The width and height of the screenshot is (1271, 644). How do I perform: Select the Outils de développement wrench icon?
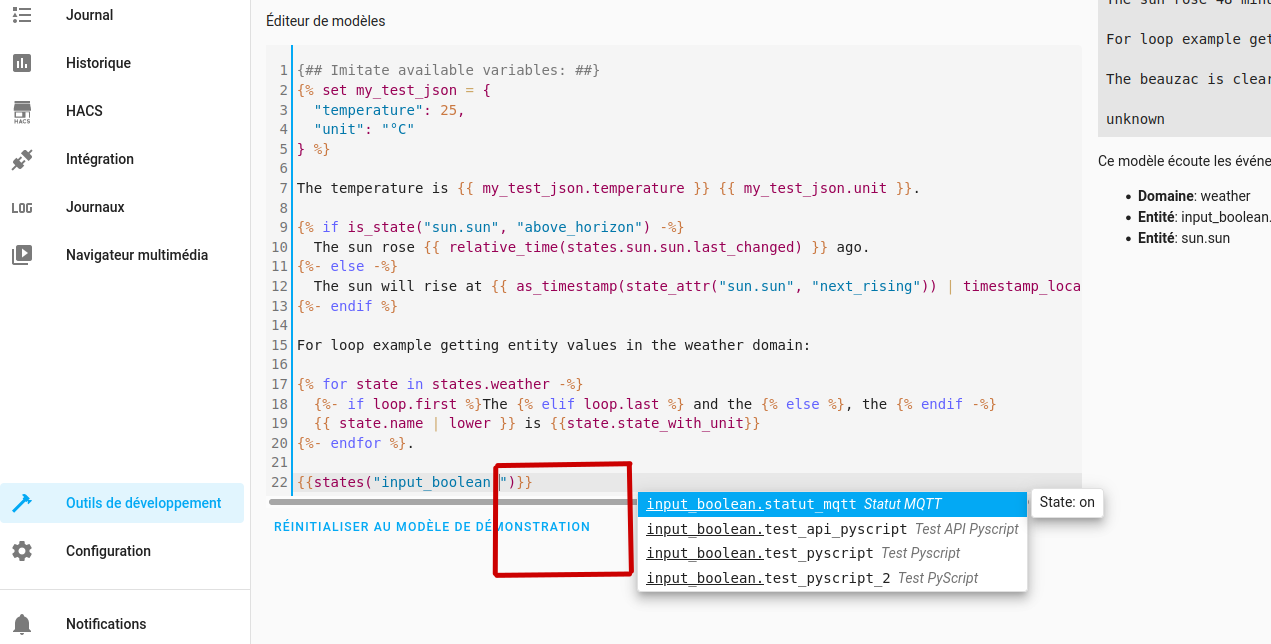click(22, 504)
